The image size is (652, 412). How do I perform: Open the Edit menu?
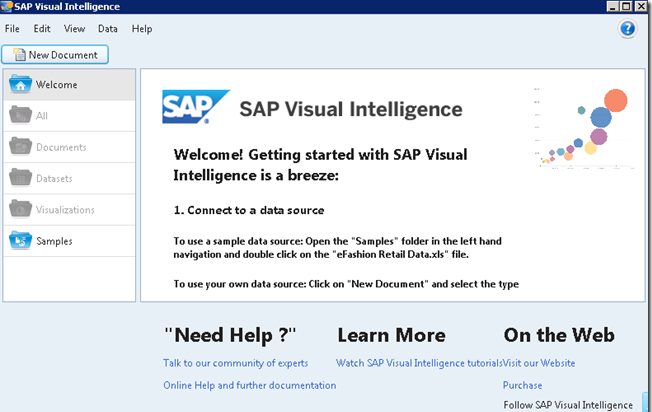(42, 29)
